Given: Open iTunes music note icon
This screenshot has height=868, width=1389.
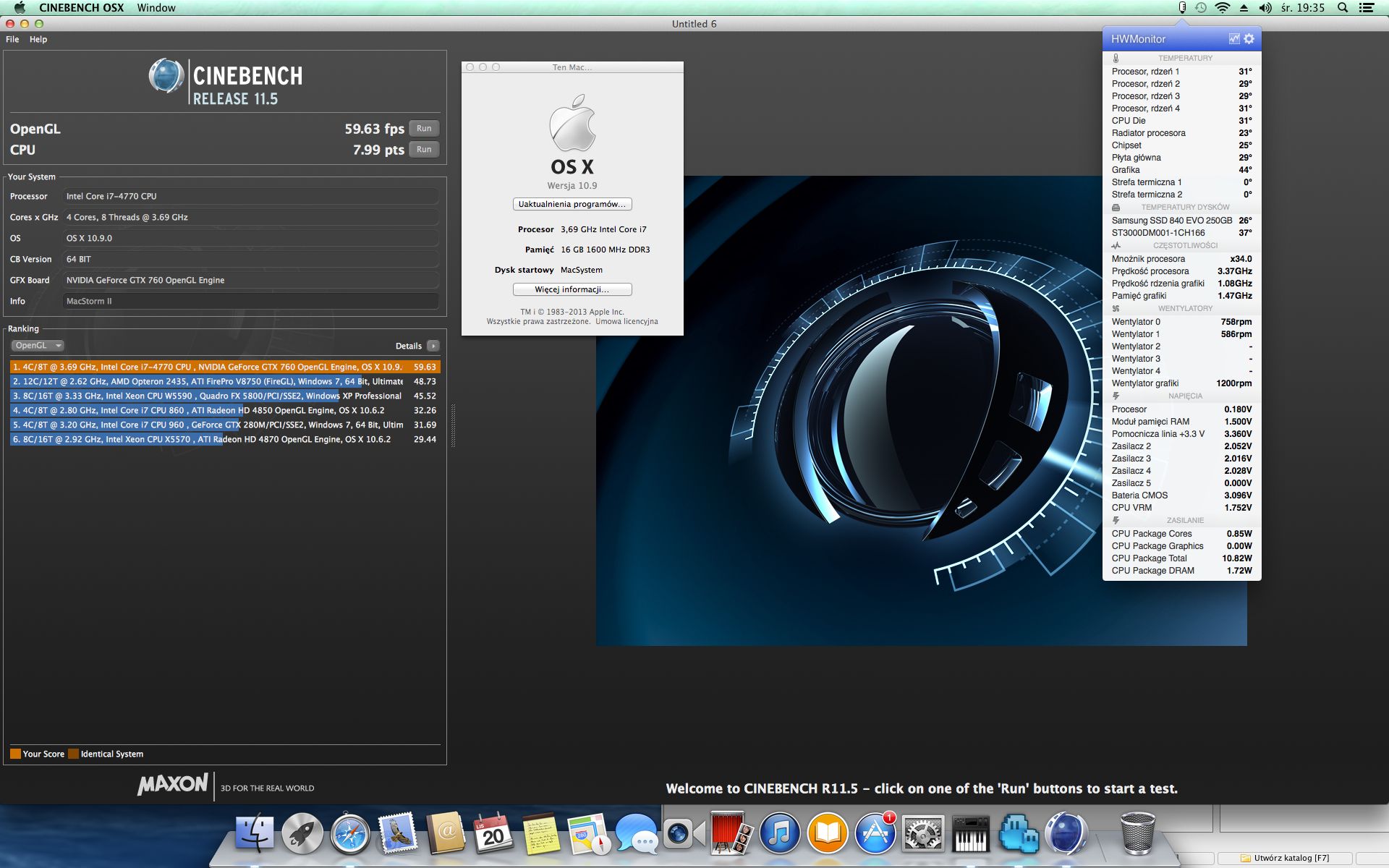Looking at the screenshot, I should 780,833.
